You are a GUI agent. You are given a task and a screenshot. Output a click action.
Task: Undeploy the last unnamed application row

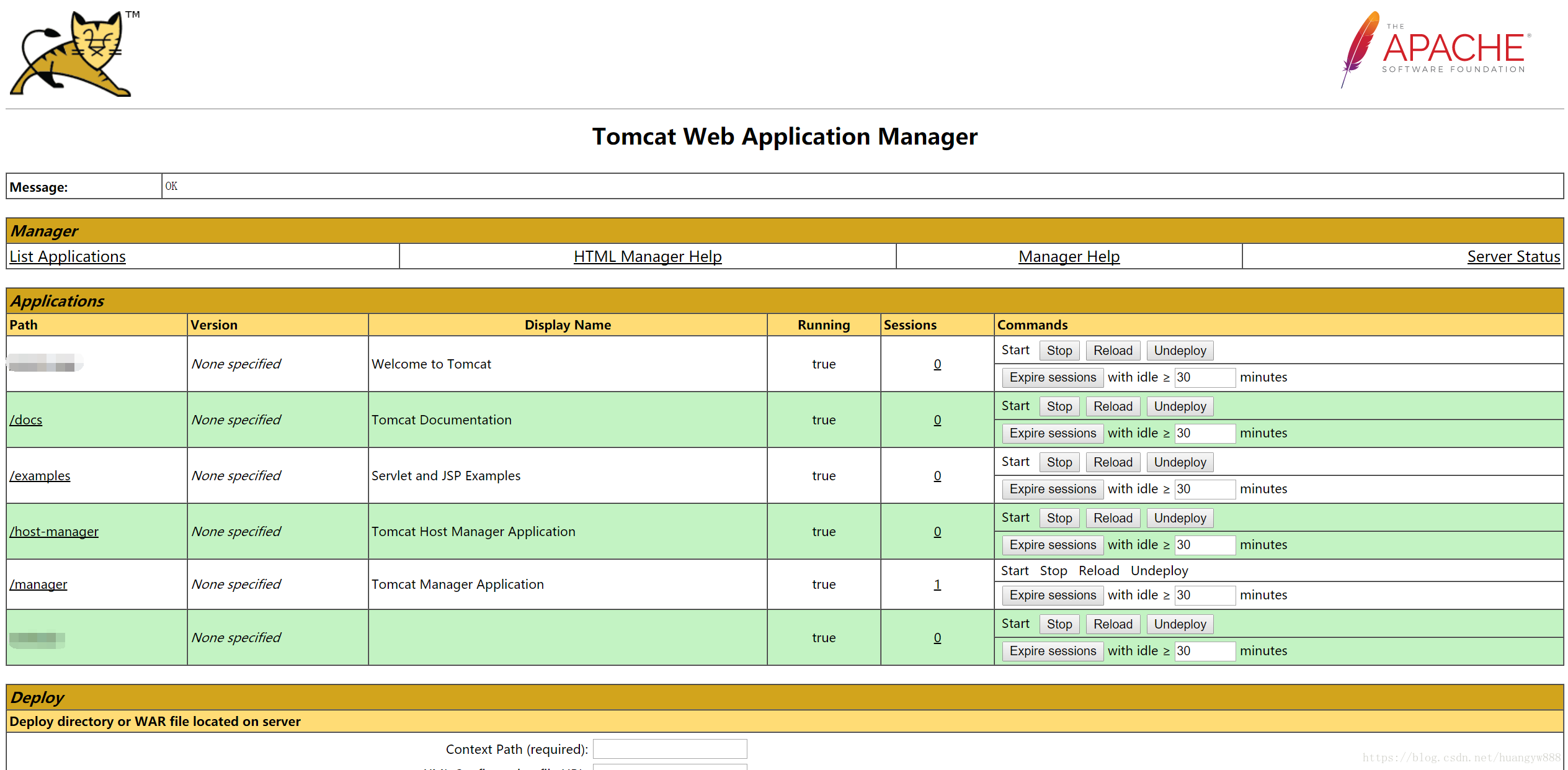1180,624
